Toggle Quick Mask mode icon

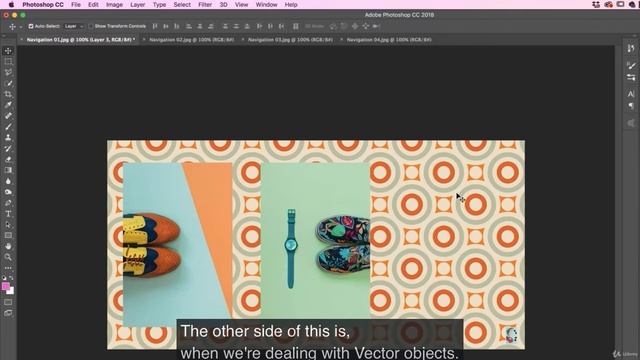pos(8,302)
